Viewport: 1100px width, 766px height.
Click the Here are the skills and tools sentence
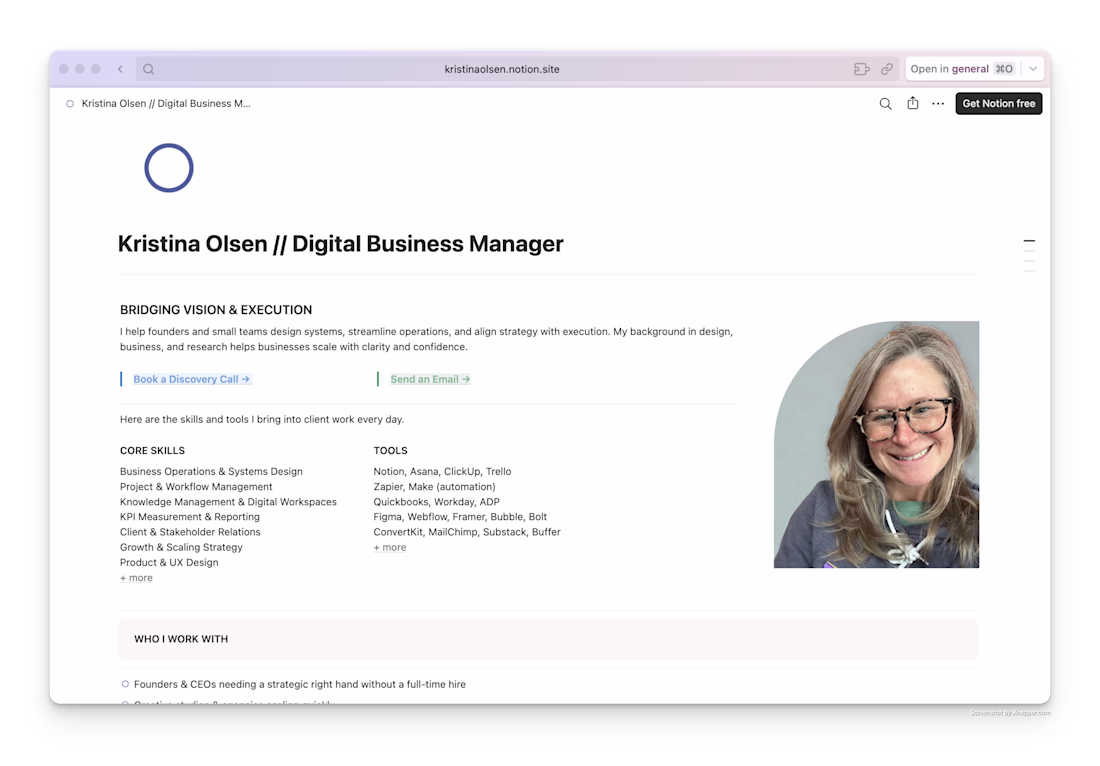262,419
